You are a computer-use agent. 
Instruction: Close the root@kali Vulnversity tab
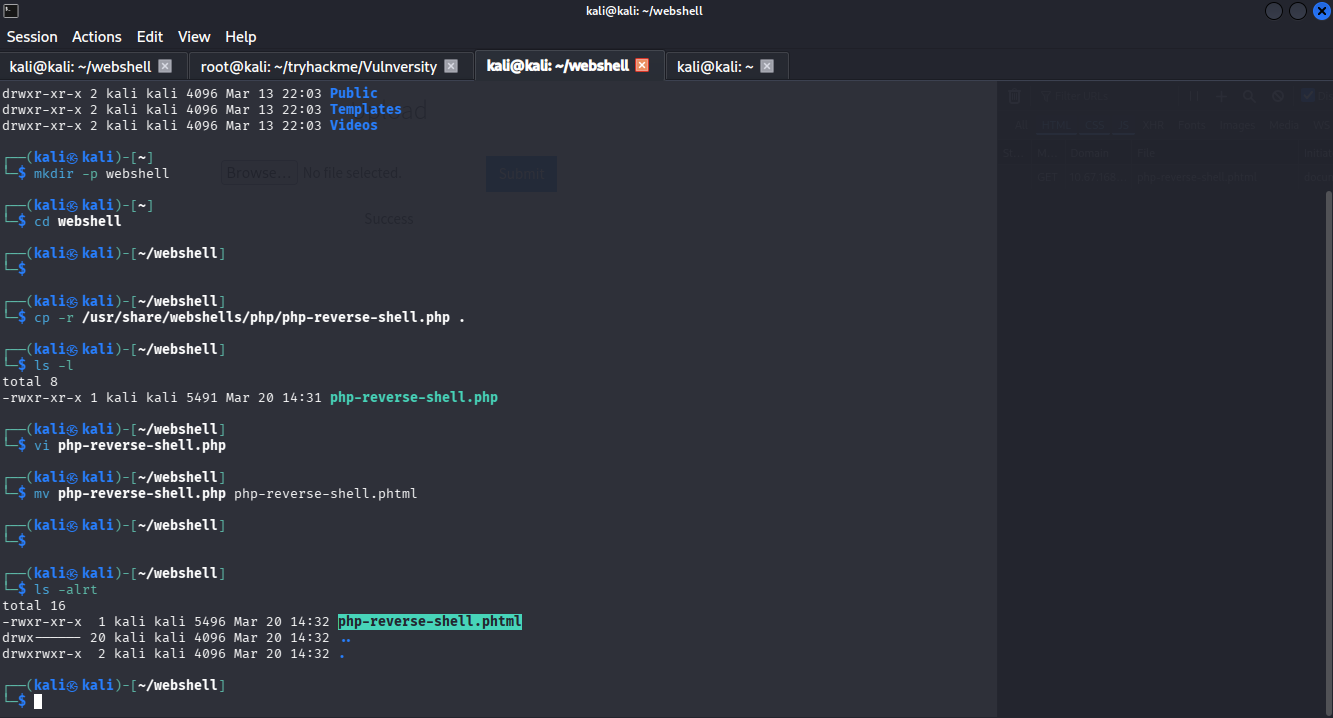[x=451, y=66]
